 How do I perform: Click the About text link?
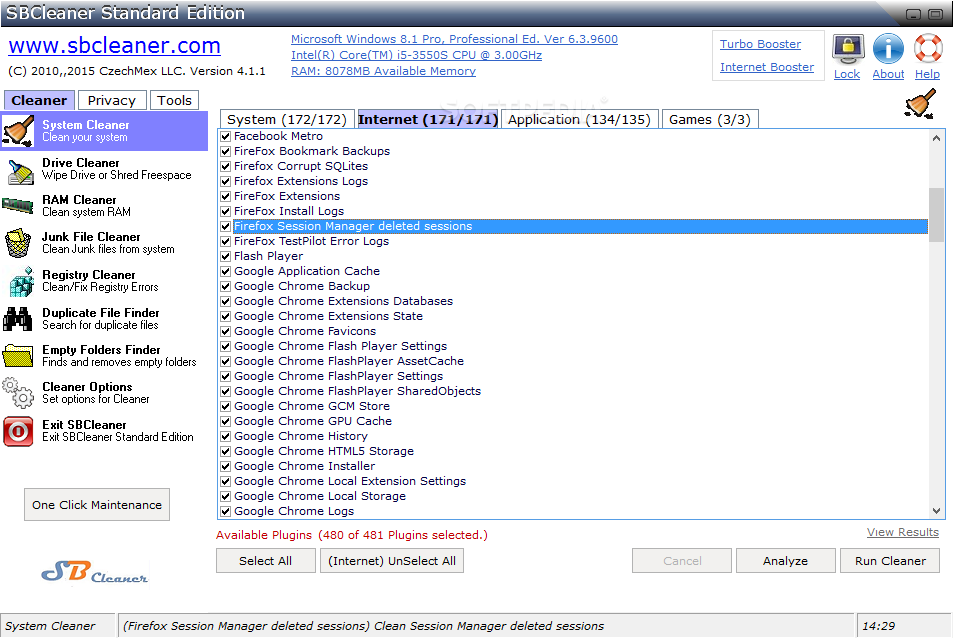tap(888, 74)
